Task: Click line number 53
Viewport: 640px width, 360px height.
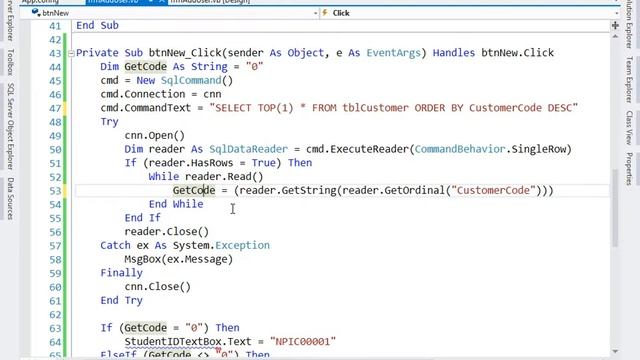Action: coord(55,191)
